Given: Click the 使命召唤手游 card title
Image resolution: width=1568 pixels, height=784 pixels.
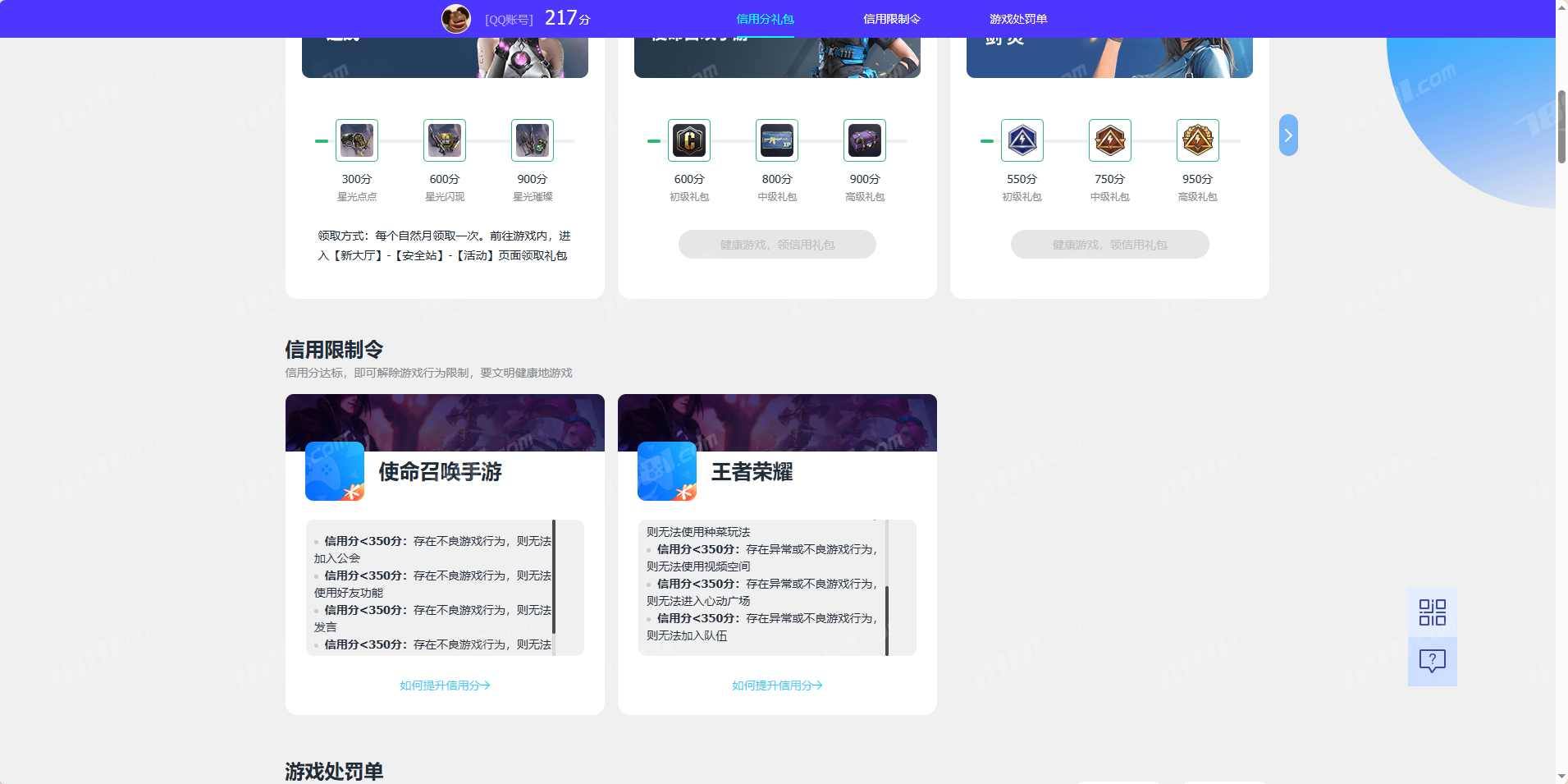Looking at the screenshot, I should click(440, 472).
